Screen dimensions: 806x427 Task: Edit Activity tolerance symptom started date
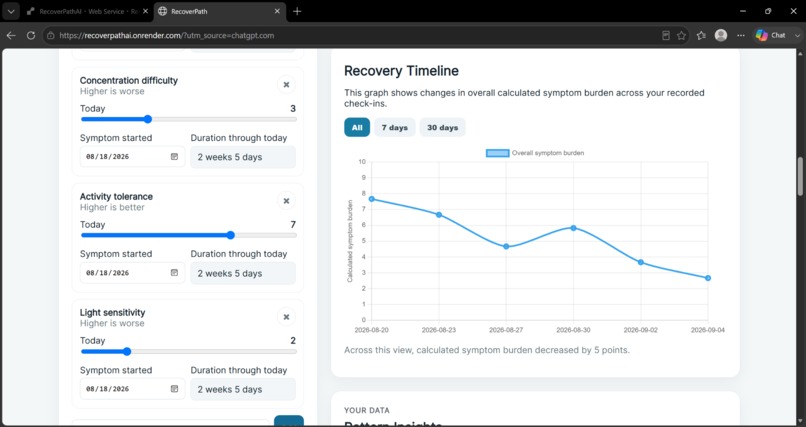tap(133, 273)
